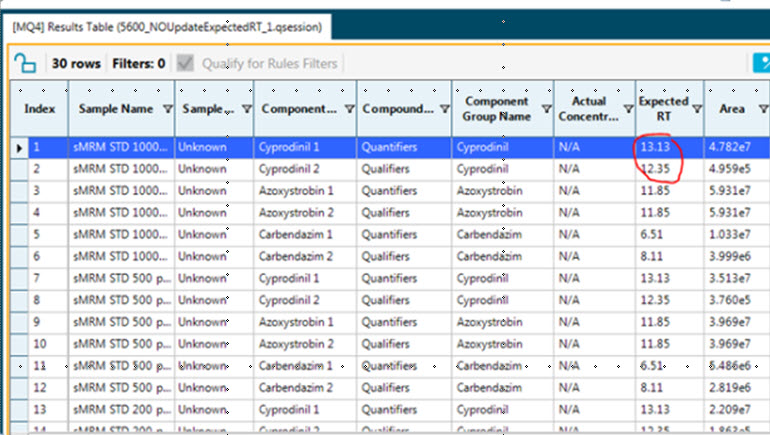Click Area value 1.033e7

tap(730, 235)
